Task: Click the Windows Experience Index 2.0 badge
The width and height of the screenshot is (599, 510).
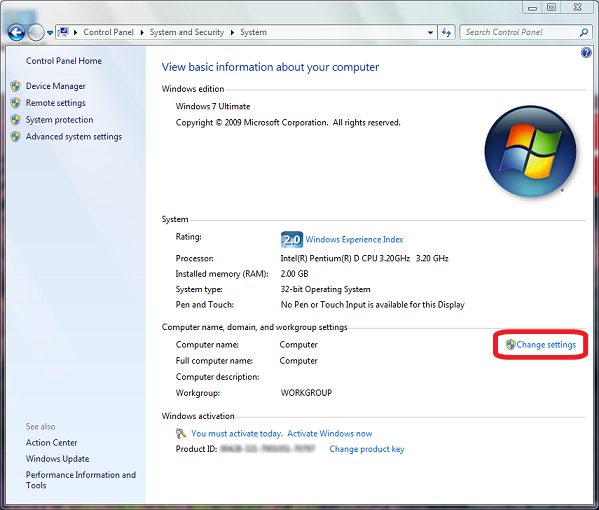Action: point(292,240)
